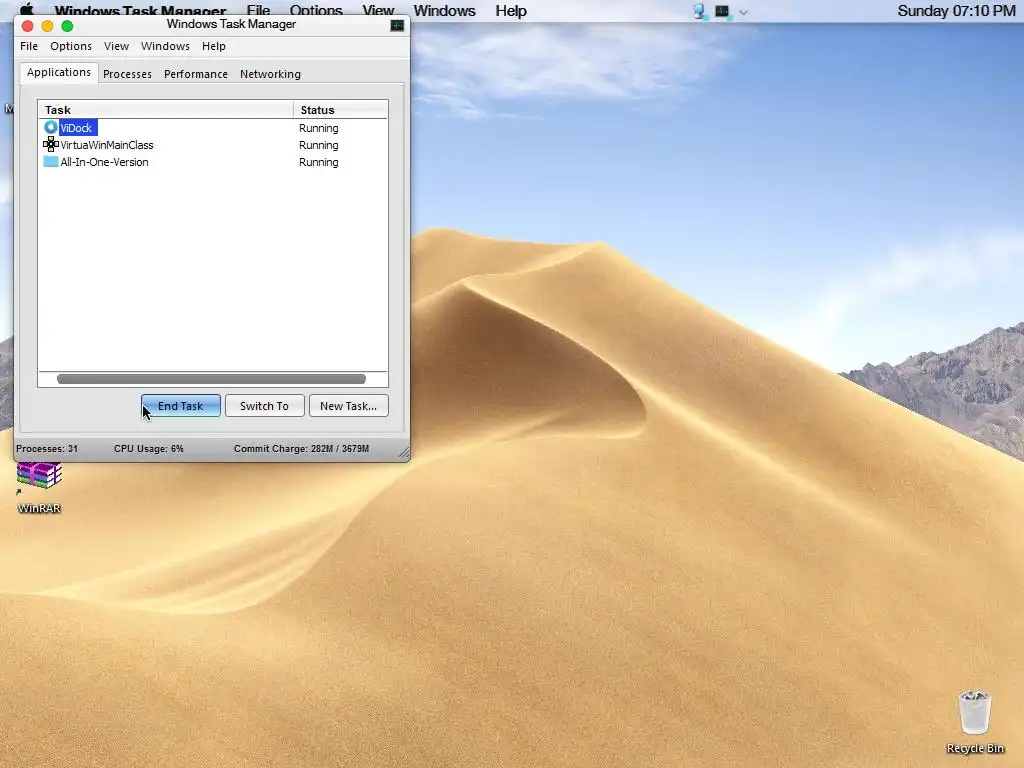This screenshot has height=768, width=1024.
Task: Click the Processes: 31 status bar entry
Action: (x=47, y=449)
